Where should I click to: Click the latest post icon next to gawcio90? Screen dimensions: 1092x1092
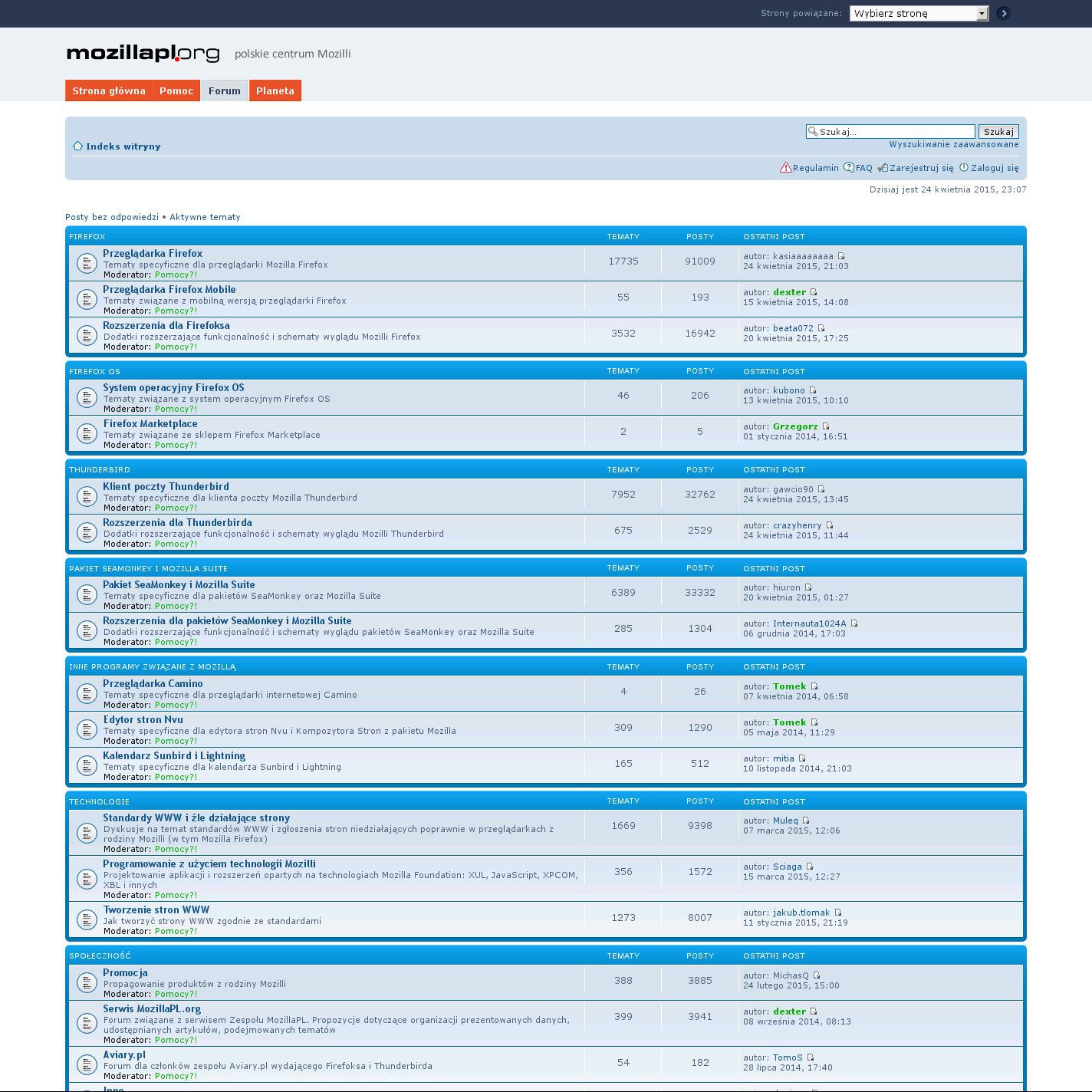pos(821,489)
